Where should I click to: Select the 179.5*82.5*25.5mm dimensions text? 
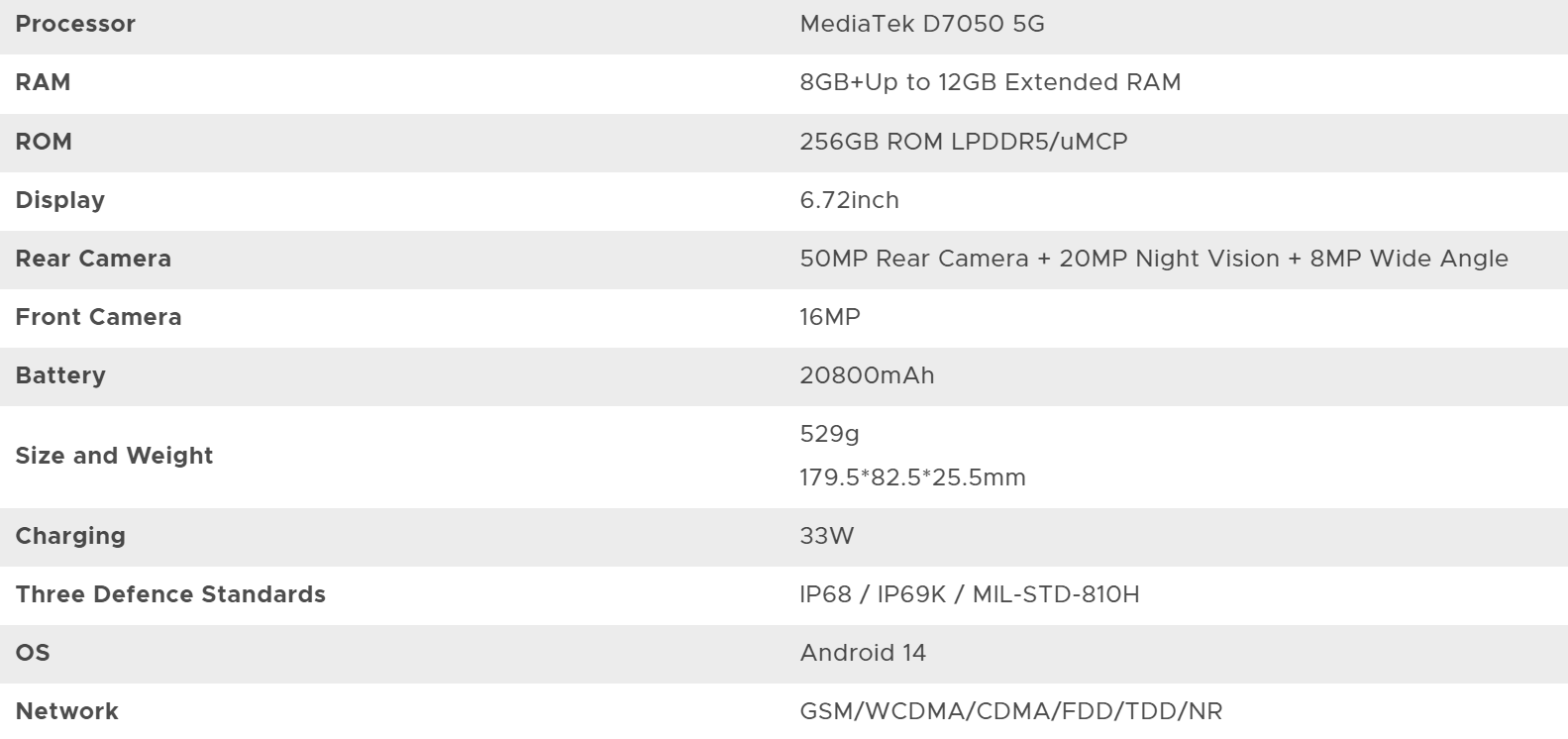coord(912,477)
